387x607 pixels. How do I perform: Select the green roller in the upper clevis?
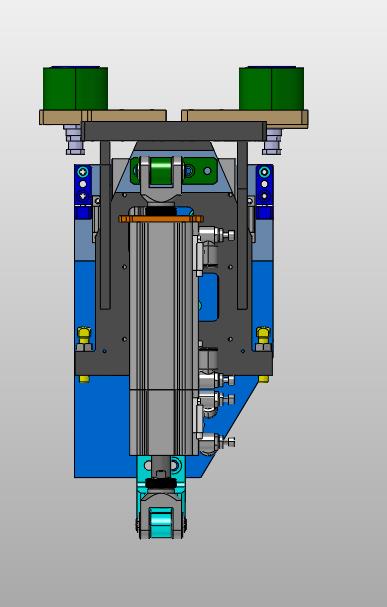[161, 171]
